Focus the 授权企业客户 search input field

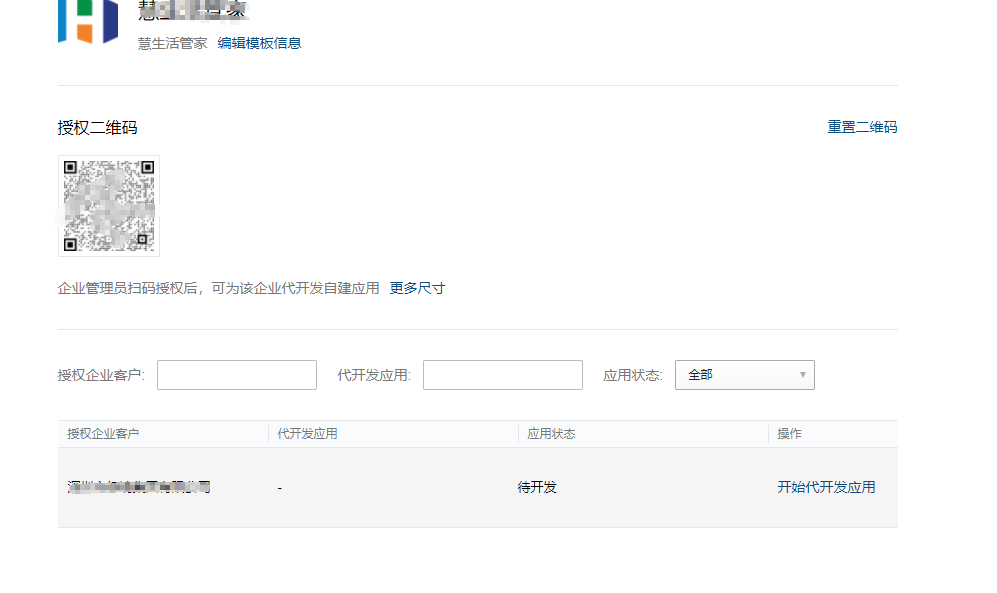click(237, 375)
